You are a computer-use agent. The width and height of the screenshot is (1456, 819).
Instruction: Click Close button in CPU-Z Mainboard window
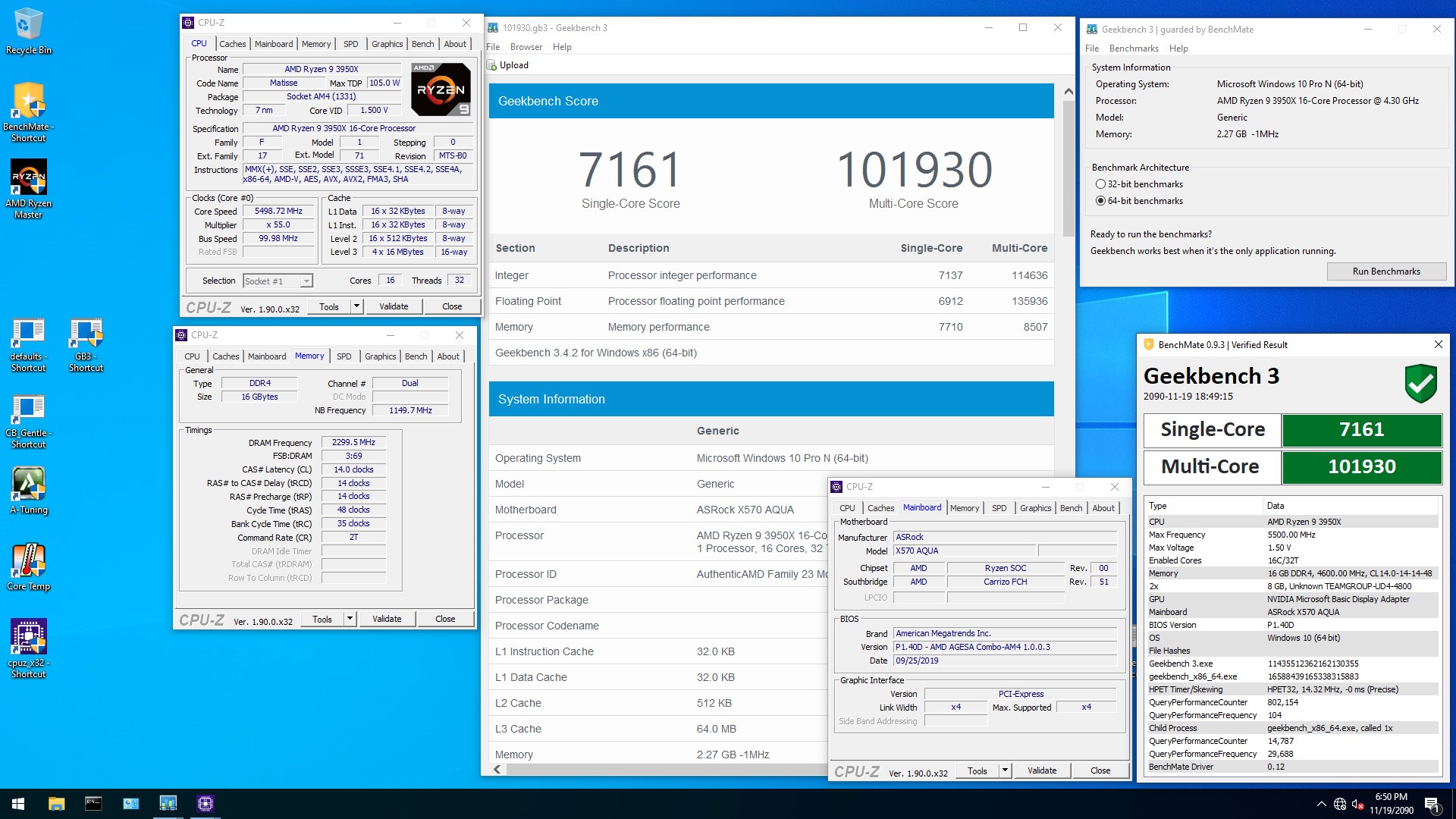click(1100, 770)
